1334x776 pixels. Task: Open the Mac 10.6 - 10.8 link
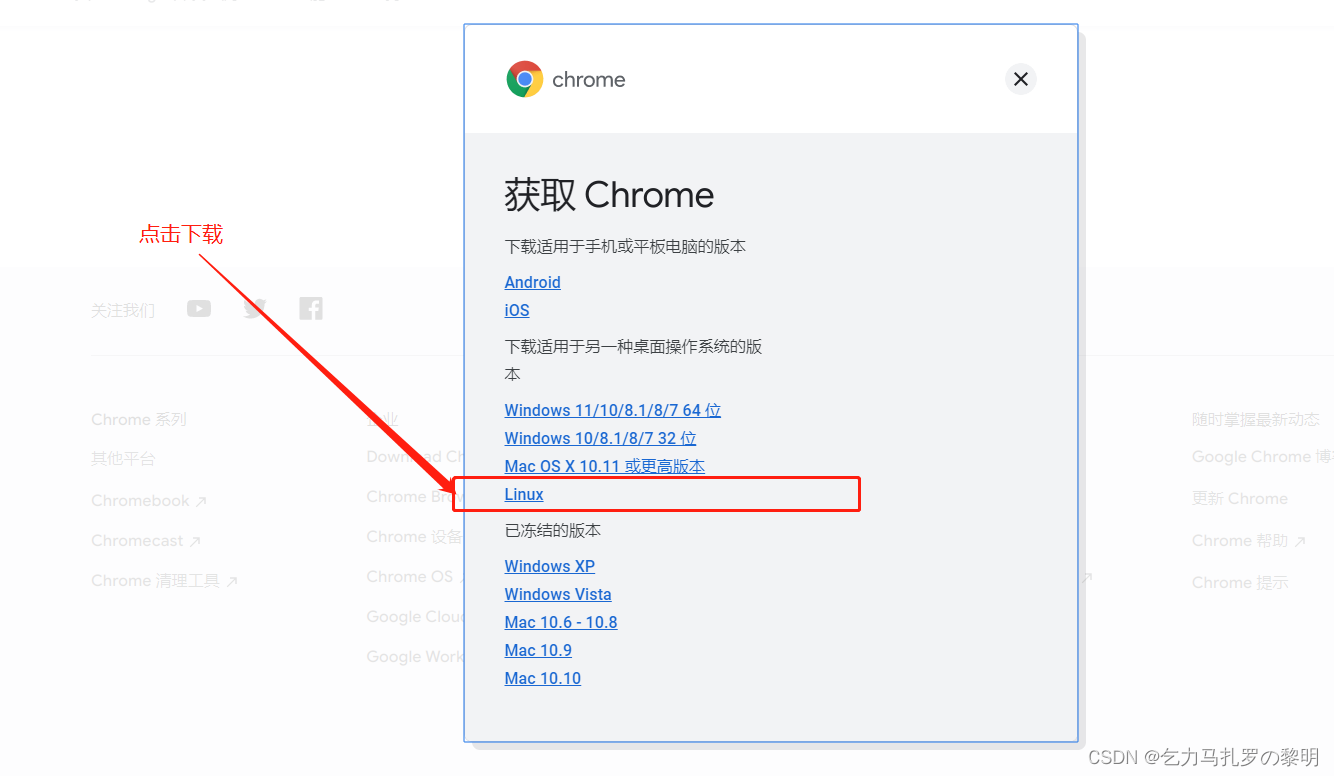click(561, 622)
